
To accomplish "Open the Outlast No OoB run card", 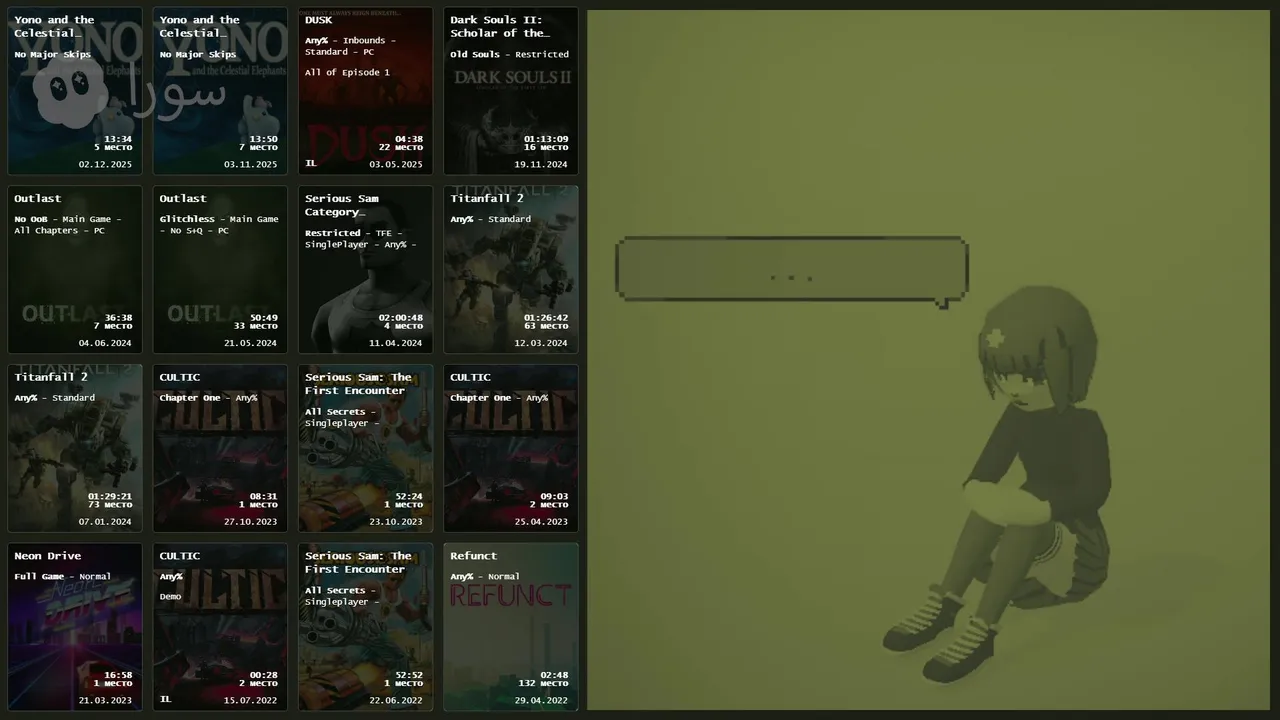I will tap(75, 270).
